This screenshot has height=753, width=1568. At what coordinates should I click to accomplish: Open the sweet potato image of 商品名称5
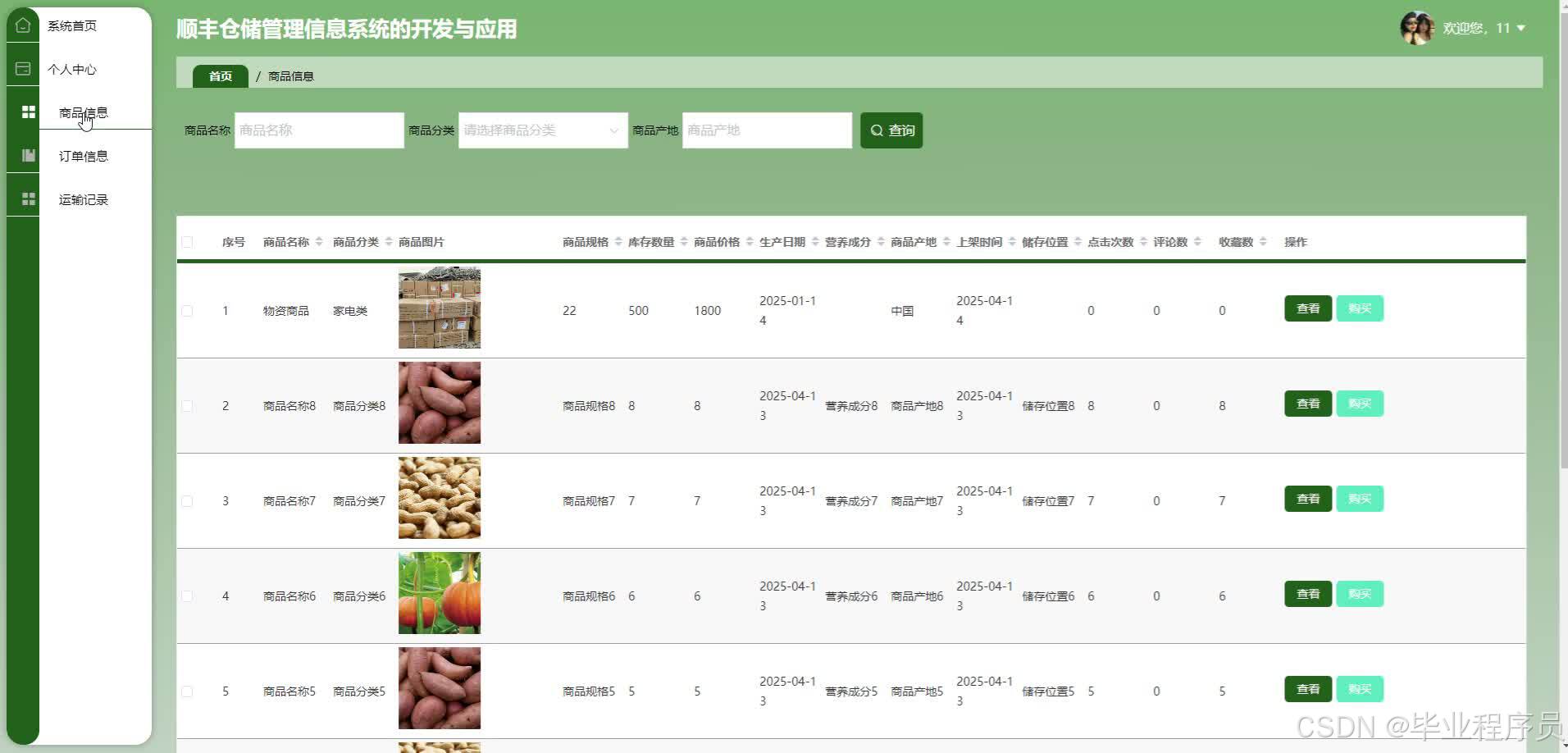pos(440,688)
